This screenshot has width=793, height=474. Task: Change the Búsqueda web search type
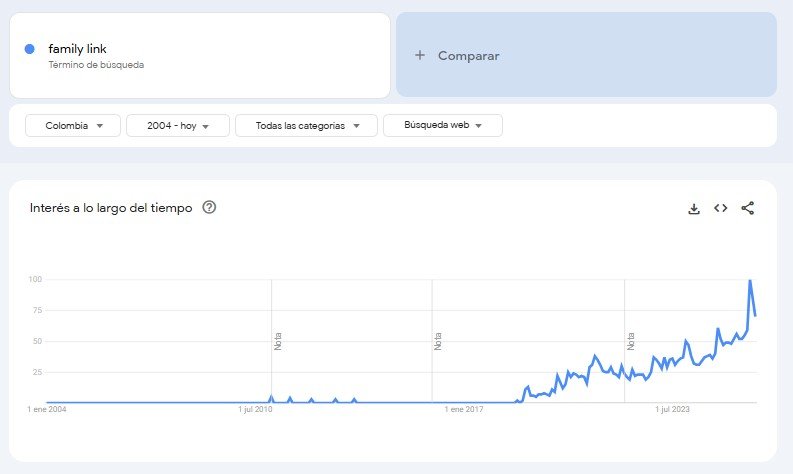[x=442, y=126]
